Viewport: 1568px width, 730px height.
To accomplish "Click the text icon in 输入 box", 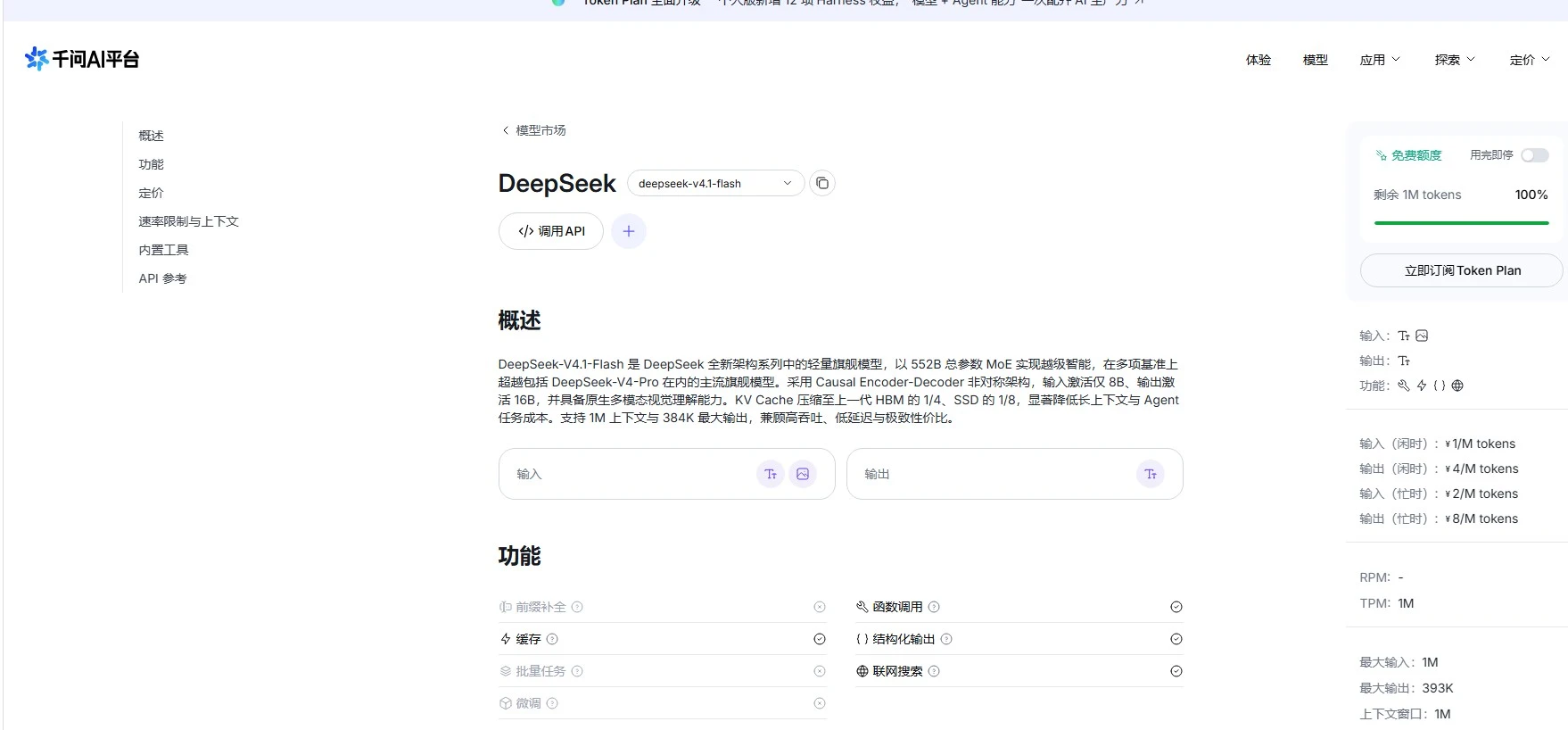I will [771, 474].
